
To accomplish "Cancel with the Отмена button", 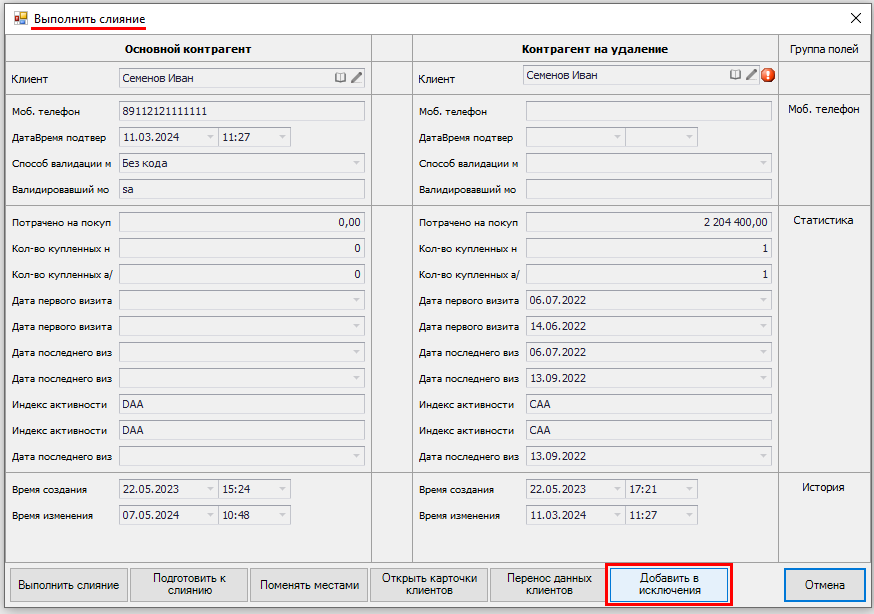I will [824, 585].
